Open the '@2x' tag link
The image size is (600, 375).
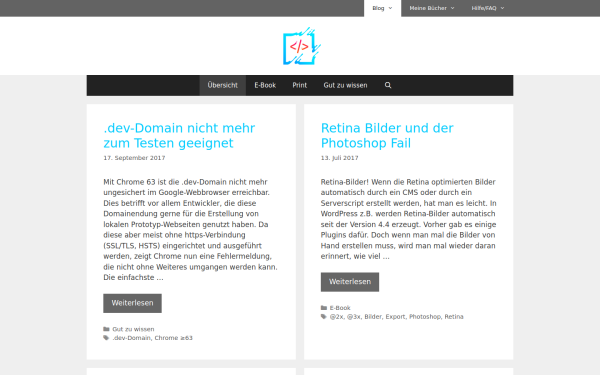coord(336,316)
